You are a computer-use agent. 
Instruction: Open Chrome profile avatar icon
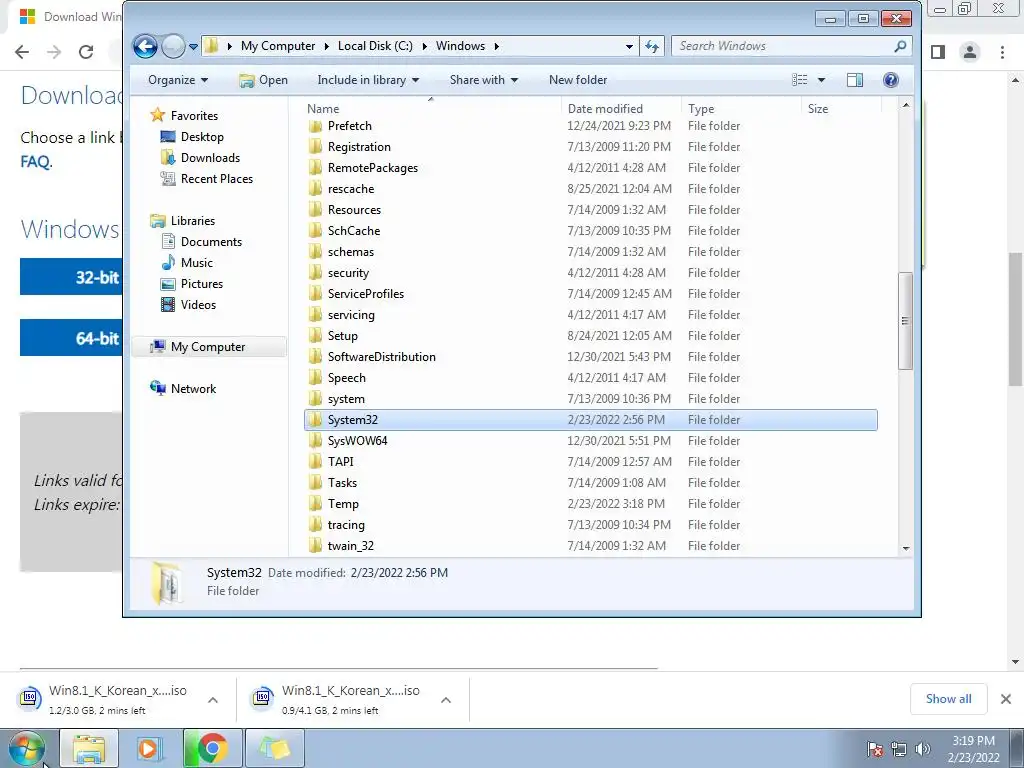coord(970,52)
